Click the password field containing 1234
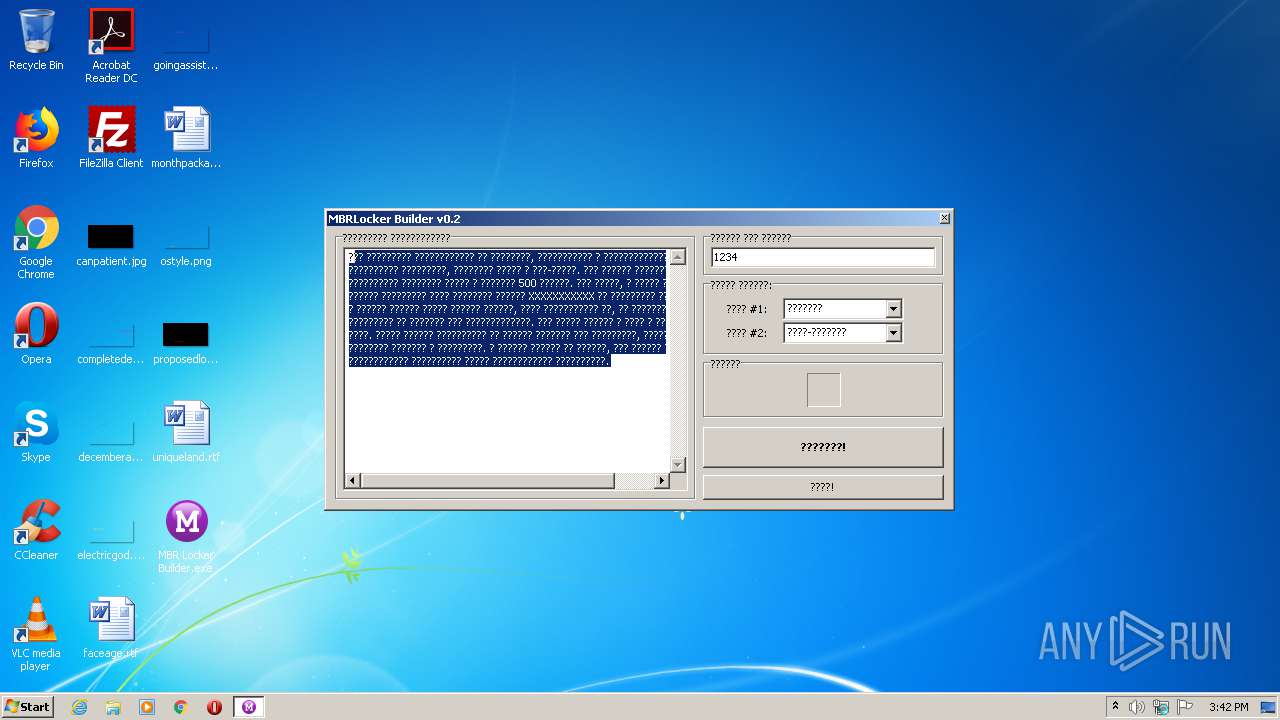 pyautogui.click(x=823, y=257)
